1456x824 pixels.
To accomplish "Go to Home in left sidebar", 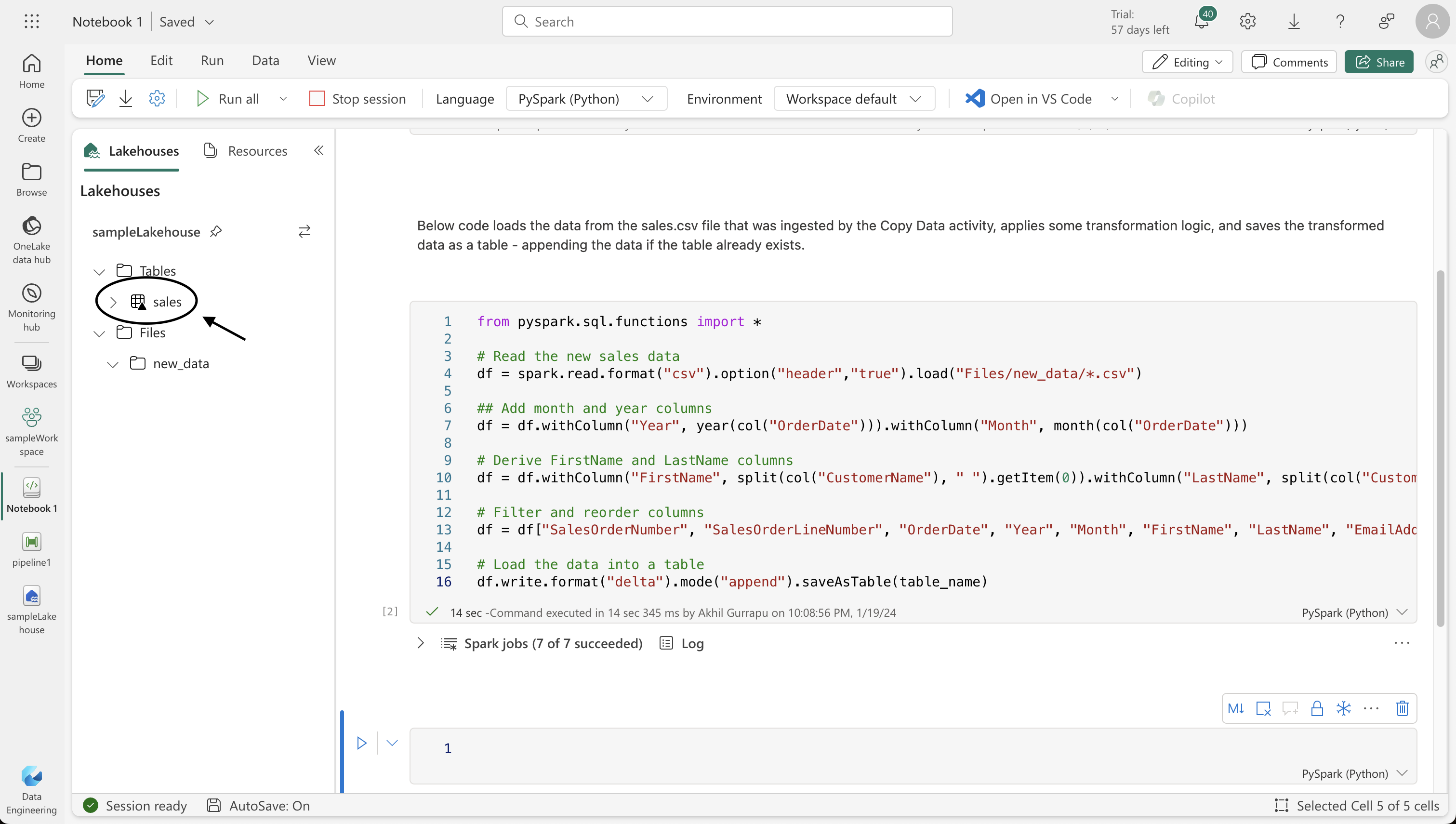I will 32,71.
